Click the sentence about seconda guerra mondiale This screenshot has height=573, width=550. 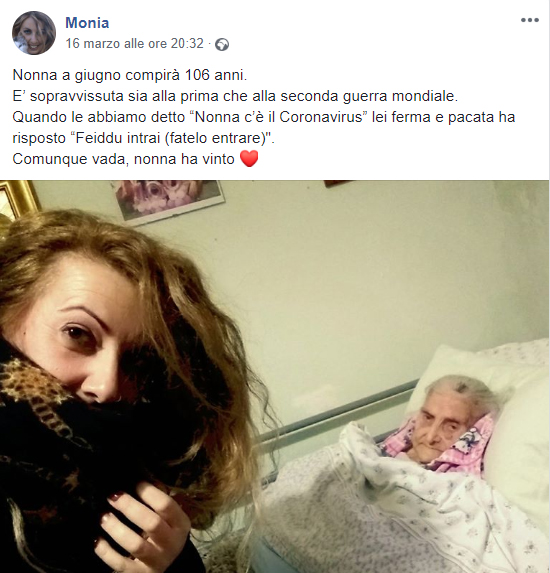pos(235,96)
